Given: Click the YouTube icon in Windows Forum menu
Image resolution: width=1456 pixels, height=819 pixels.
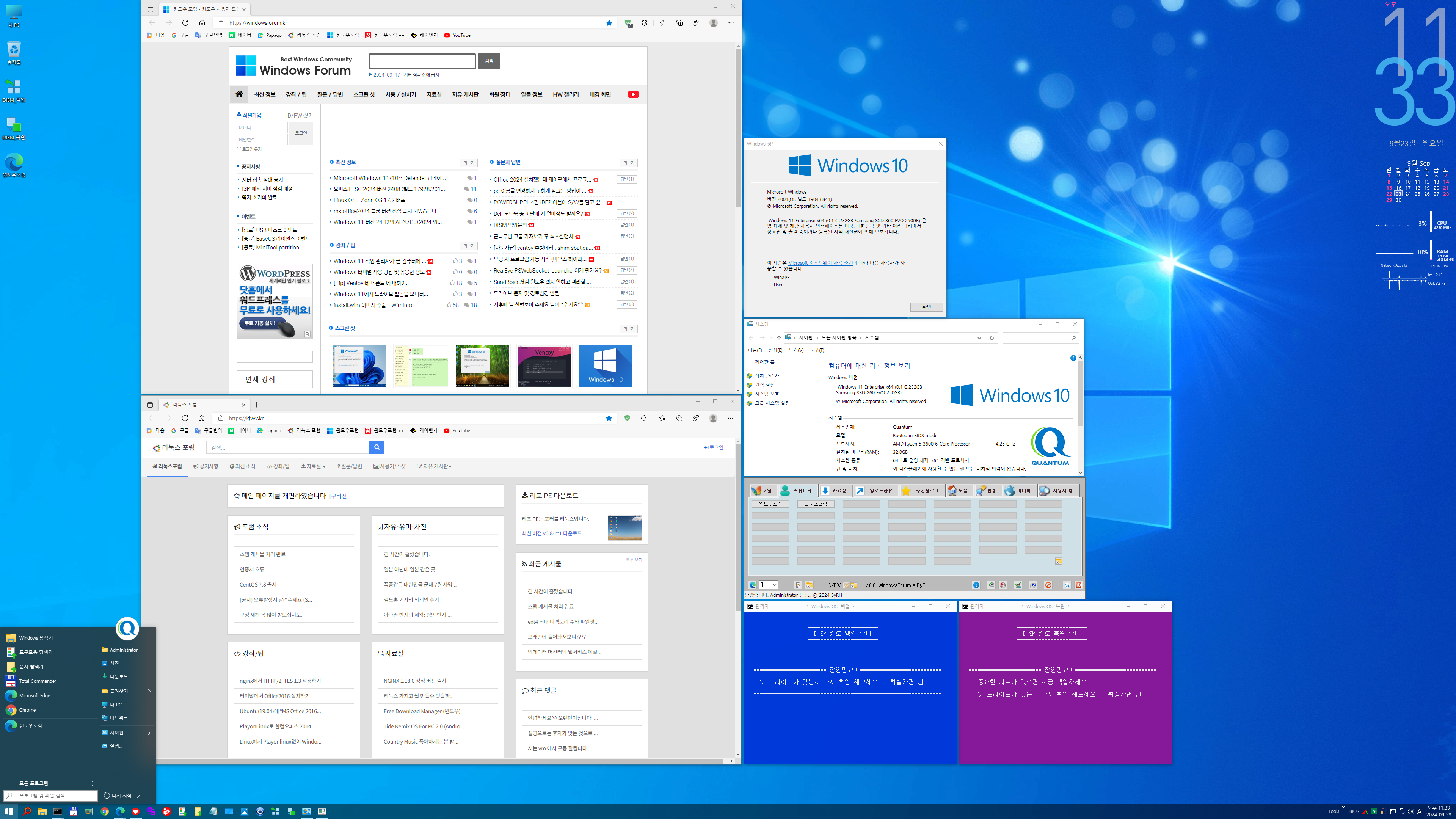Looking at the screenshot, I should click(633, 94).
